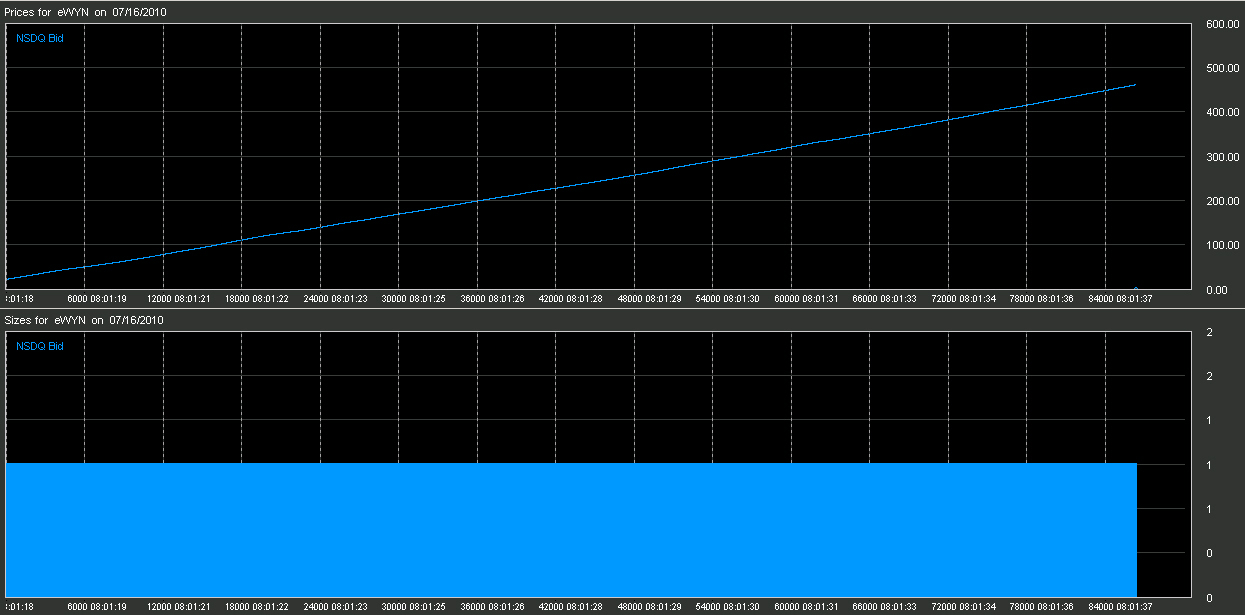1245x615 pixels.
Task: Pick '42000 08:01:28' tick under Sizes chart
Action: (571, 607)
